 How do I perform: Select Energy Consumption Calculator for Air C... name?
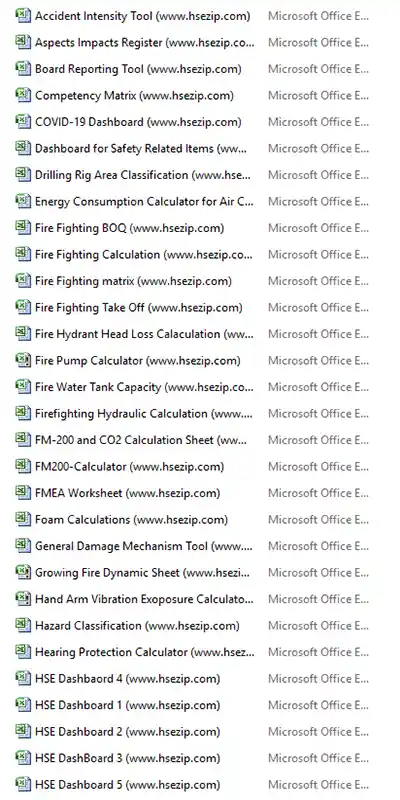[144, 202]
